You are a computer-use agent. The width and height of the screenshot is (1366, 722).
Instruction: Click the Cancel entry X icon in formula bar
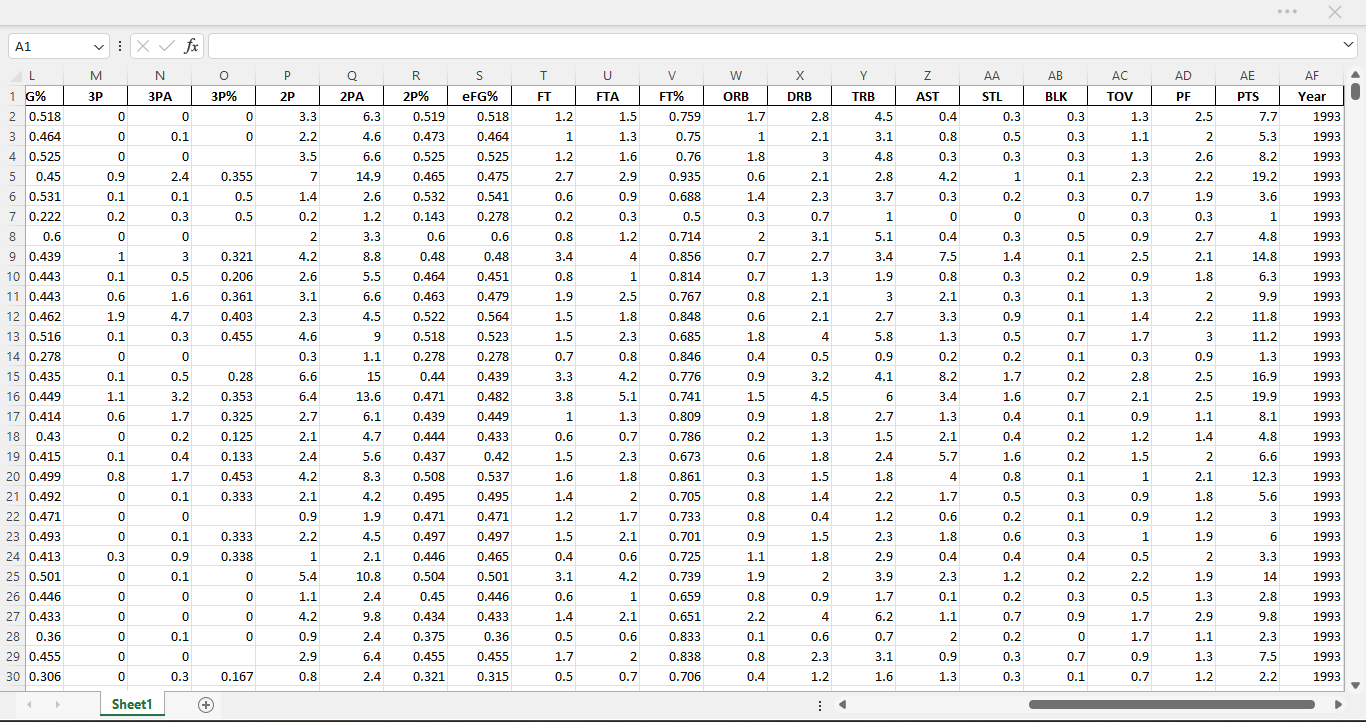point(144,46)
